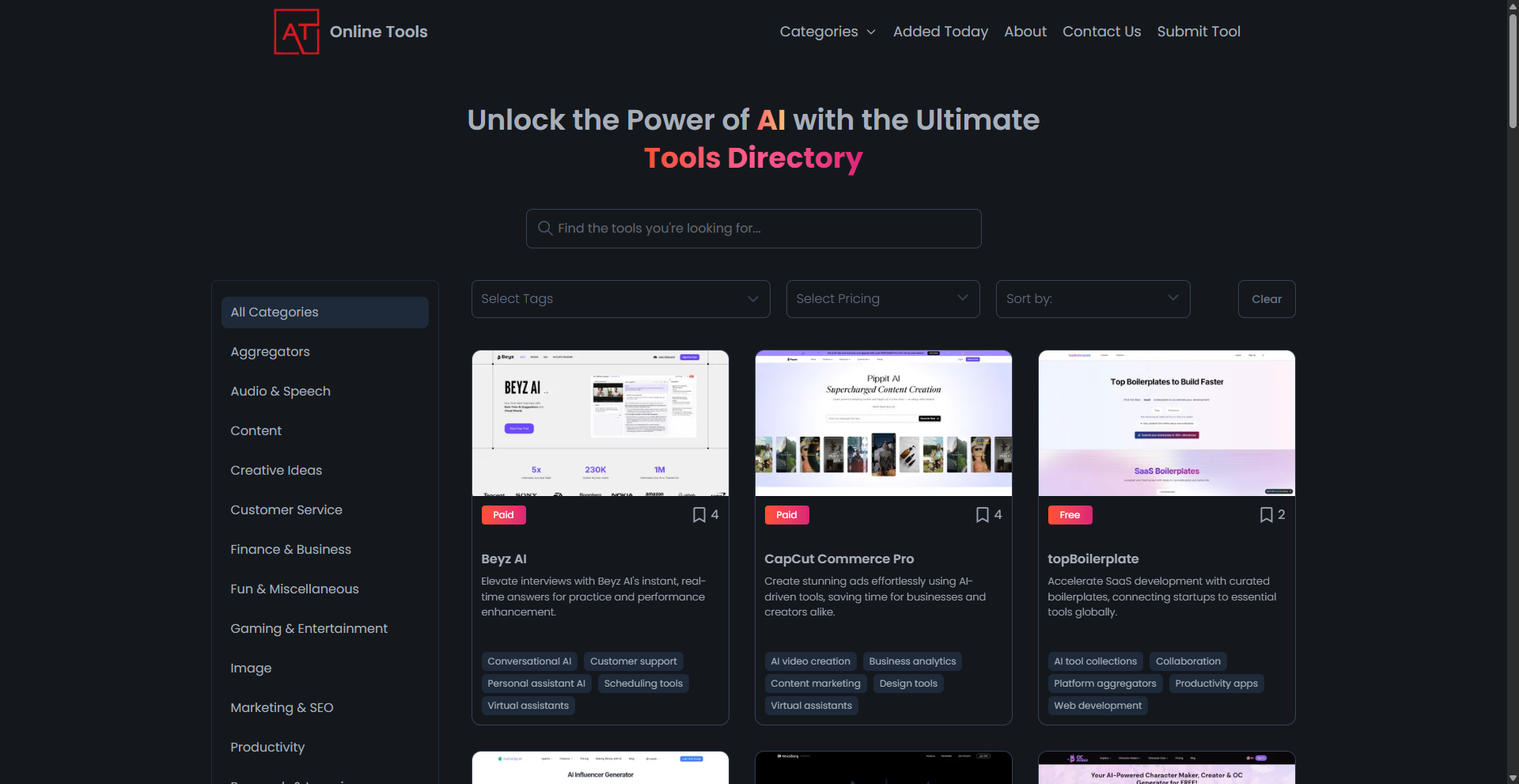This screenshot has height=784, width=1519.
Task: Open the Beyz AI title link
Action: (504, 559)
